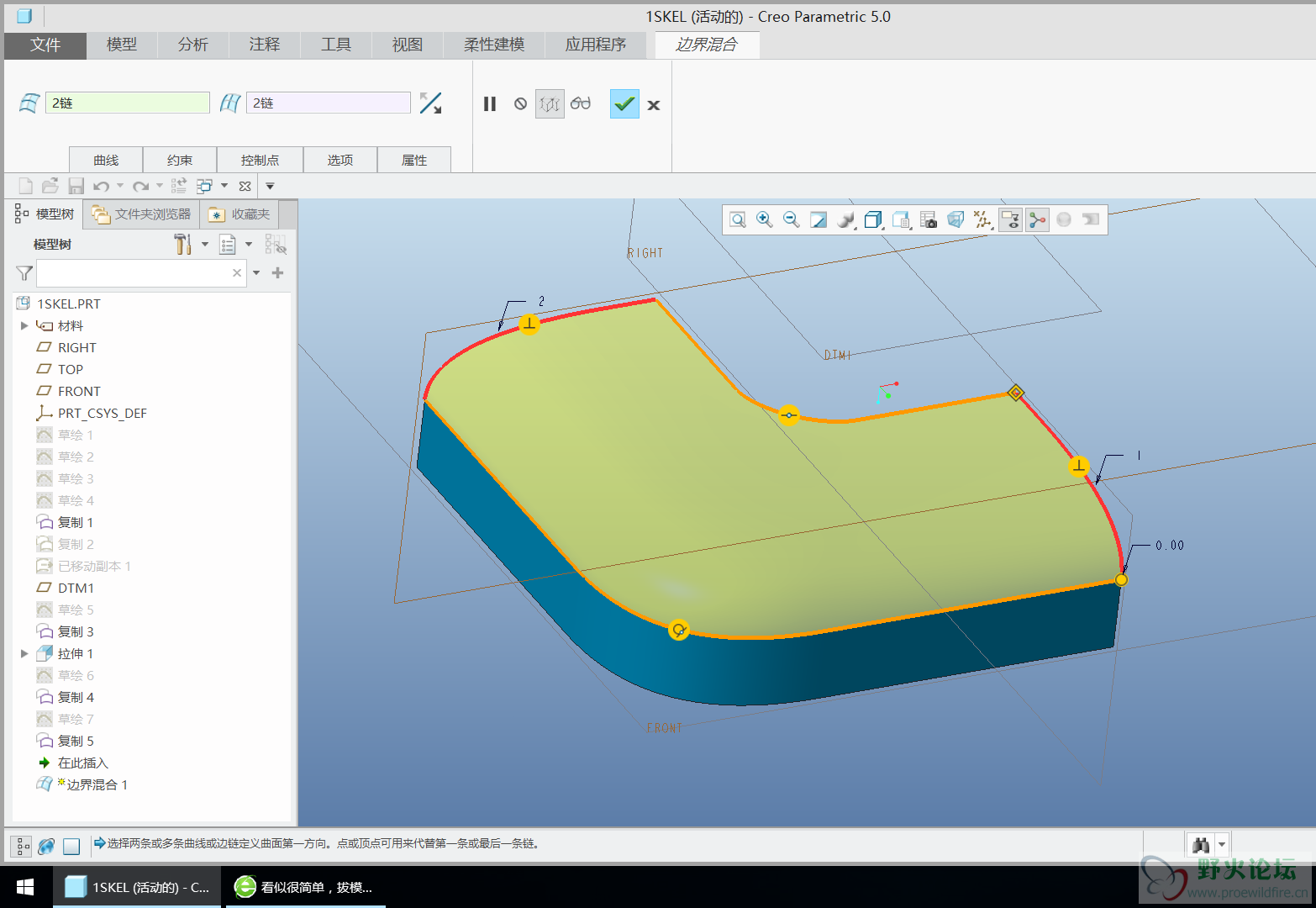This screenshot has width=1316, height=908.
Task: Click the windows switcher icon
Action: click(204, 186)
